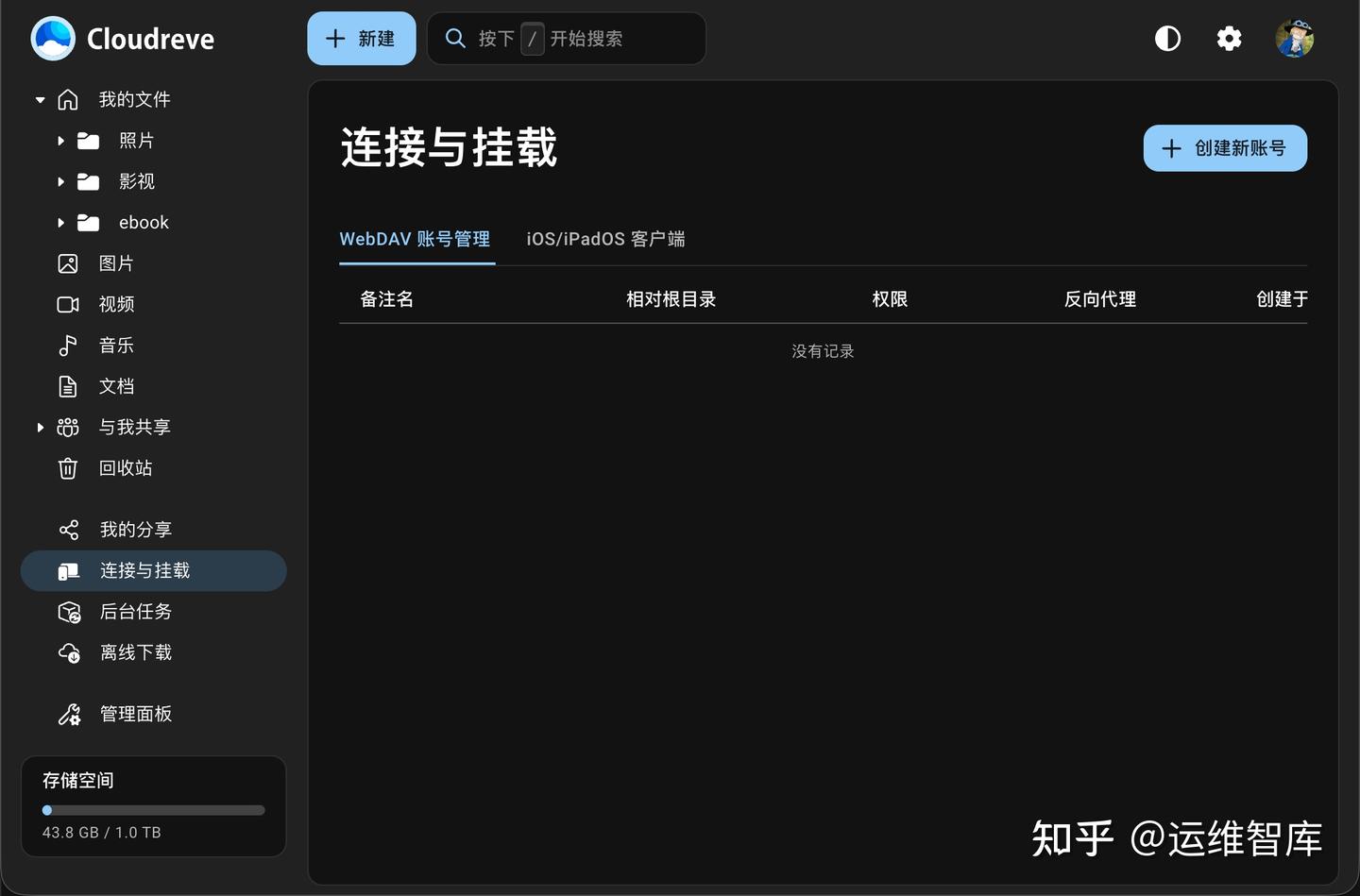Go to 我的分享 page
This screenshot has height=896, width=1360.
[136, 530]
